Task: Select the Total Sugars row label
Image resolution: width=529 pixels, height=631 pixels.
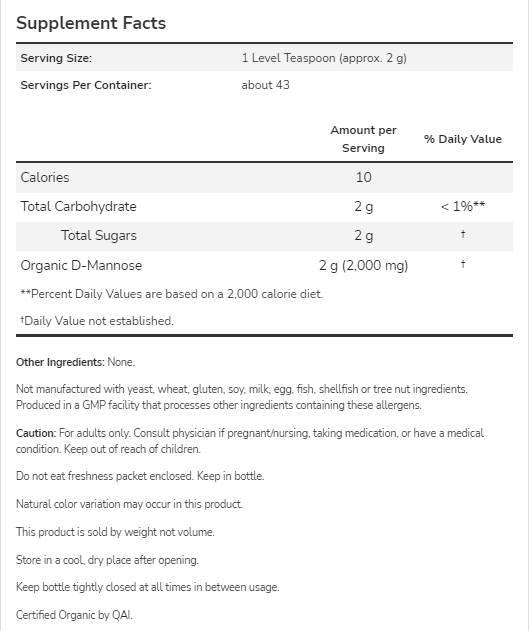Action: 99,235
